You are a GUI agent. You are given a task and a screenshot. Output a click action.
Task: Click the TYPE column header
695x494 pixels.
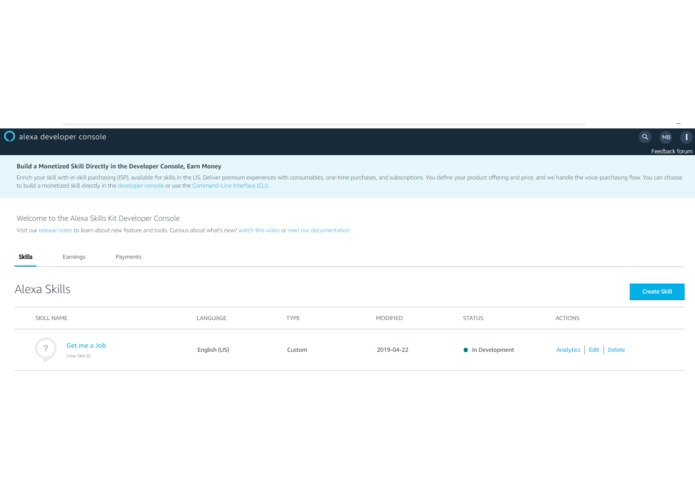pyautogui.click(x=293, y=318)
